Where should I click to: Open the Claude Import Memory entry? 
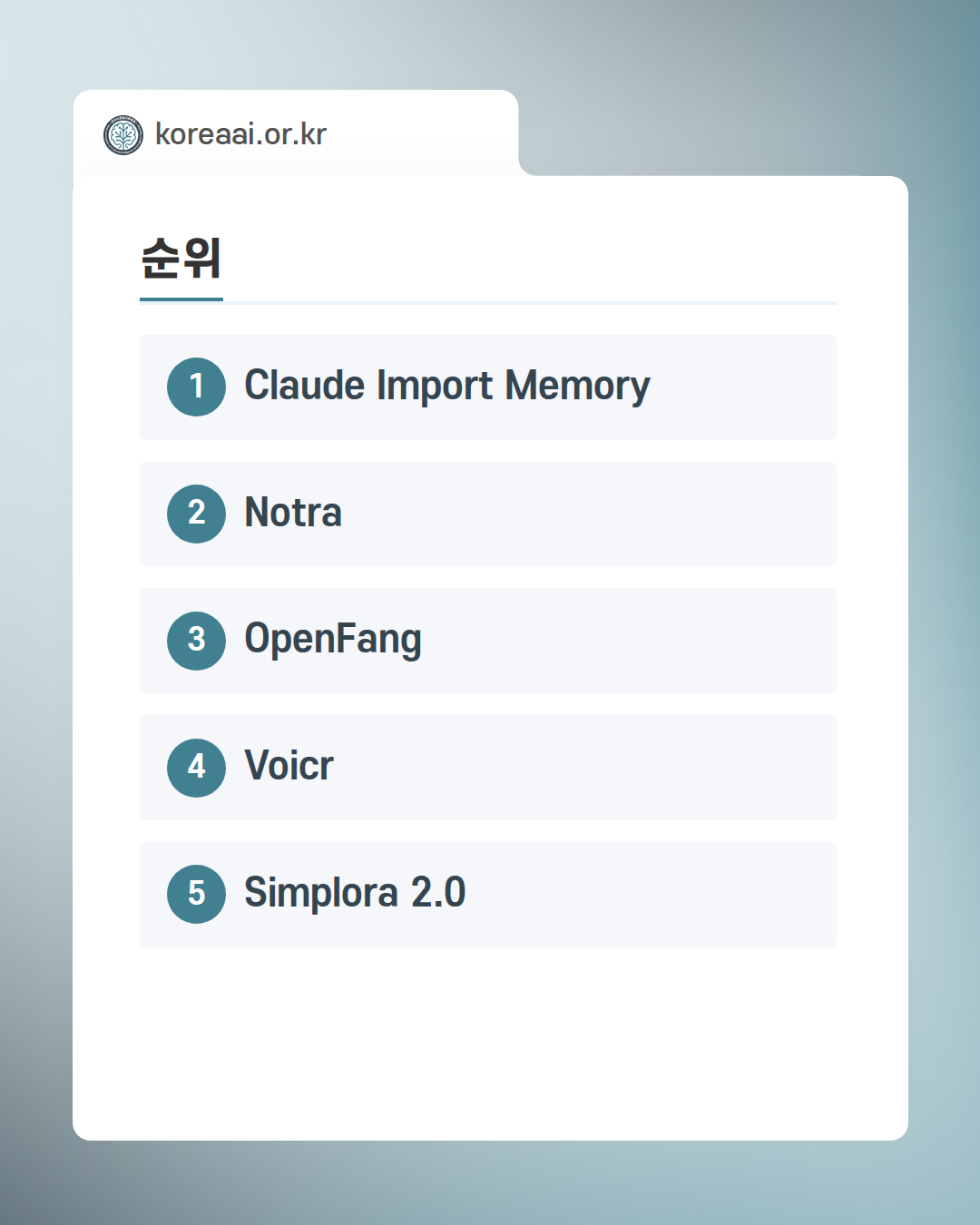click(x=446, y=387)
